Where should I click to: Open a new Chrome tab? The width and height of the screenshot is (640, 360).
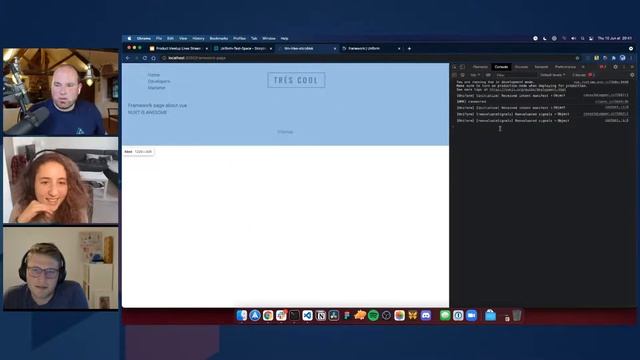pyautogui.click(x=409, y=49)
